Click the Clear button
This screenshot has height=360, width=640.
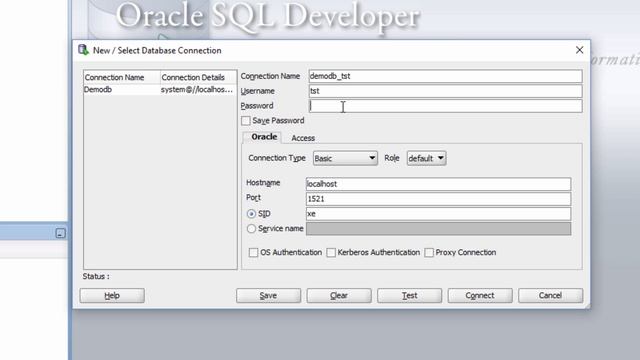pyautogui.click(x=339, y=296)
